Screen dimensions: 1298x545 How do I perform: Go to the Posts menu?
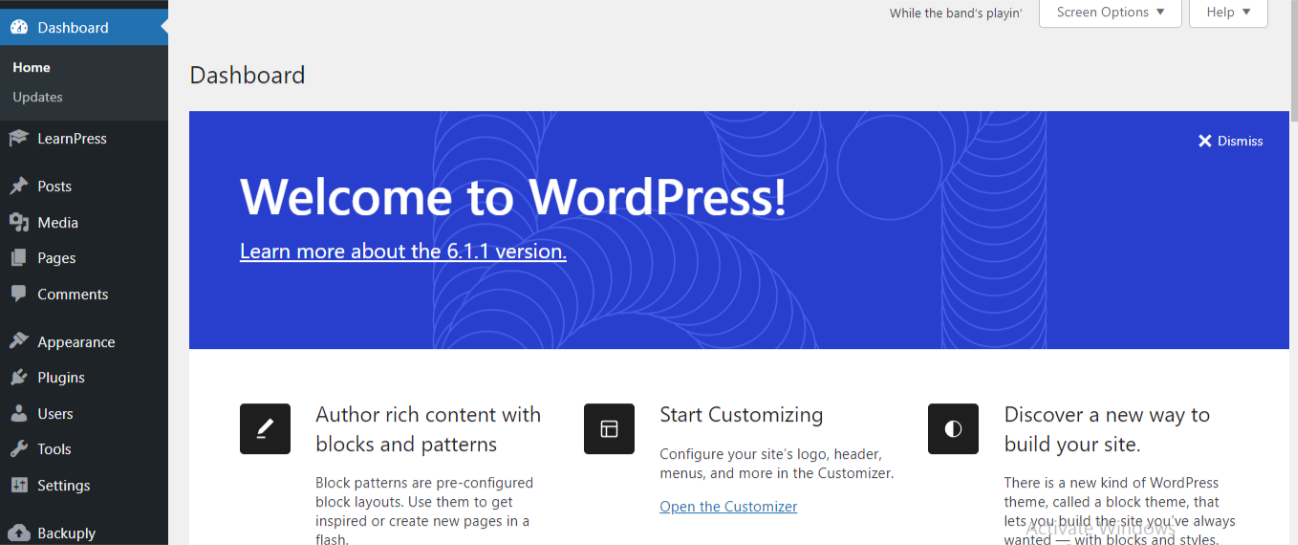(x=84, y=186)
